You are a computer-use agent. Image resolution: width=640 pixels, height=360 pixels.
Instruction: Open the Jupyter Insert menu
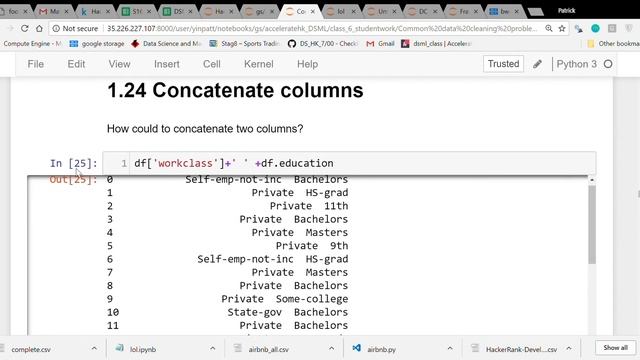pyautogui.click(x=167, y=64)
